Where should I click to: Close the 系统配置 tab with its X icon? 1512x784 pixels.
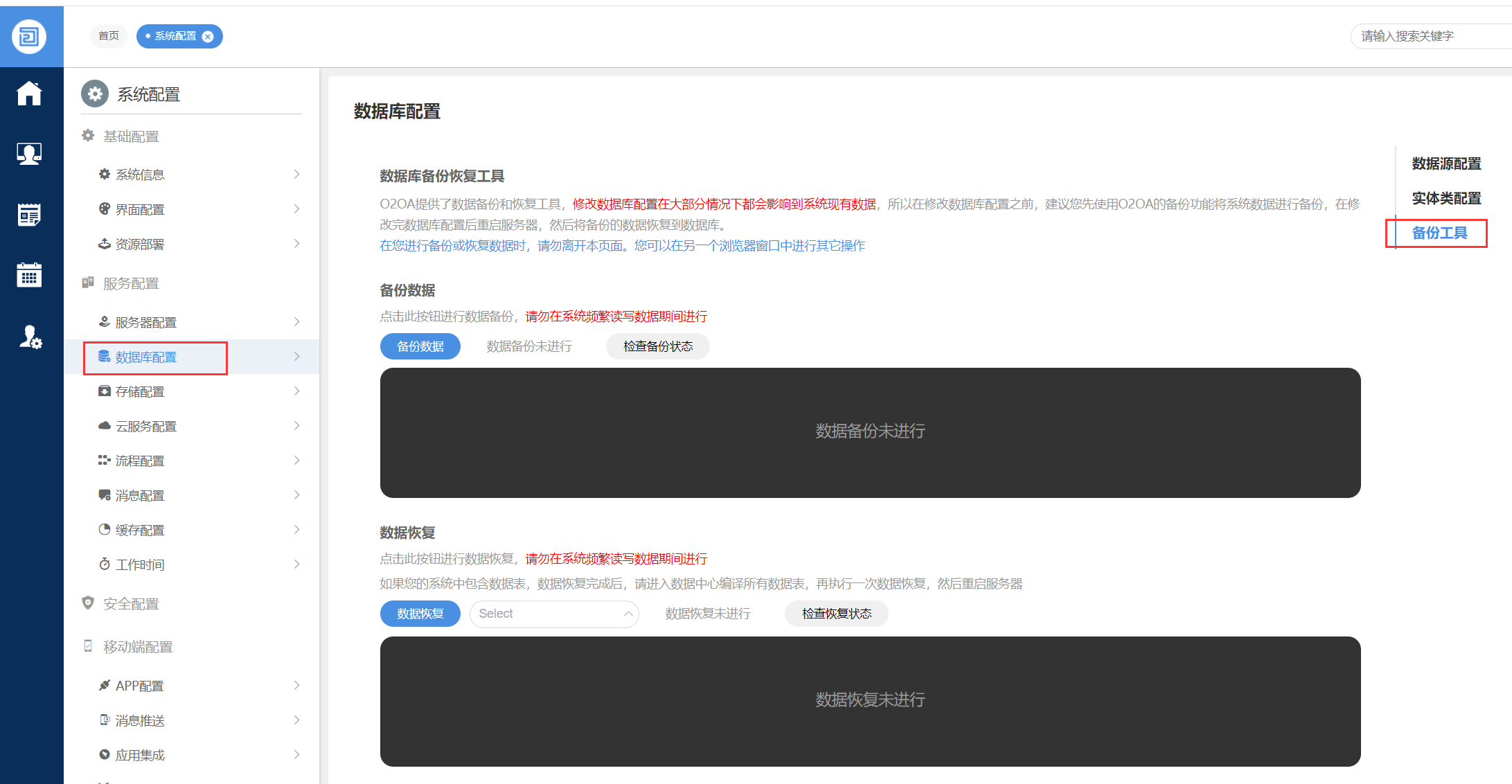point(208,37)
